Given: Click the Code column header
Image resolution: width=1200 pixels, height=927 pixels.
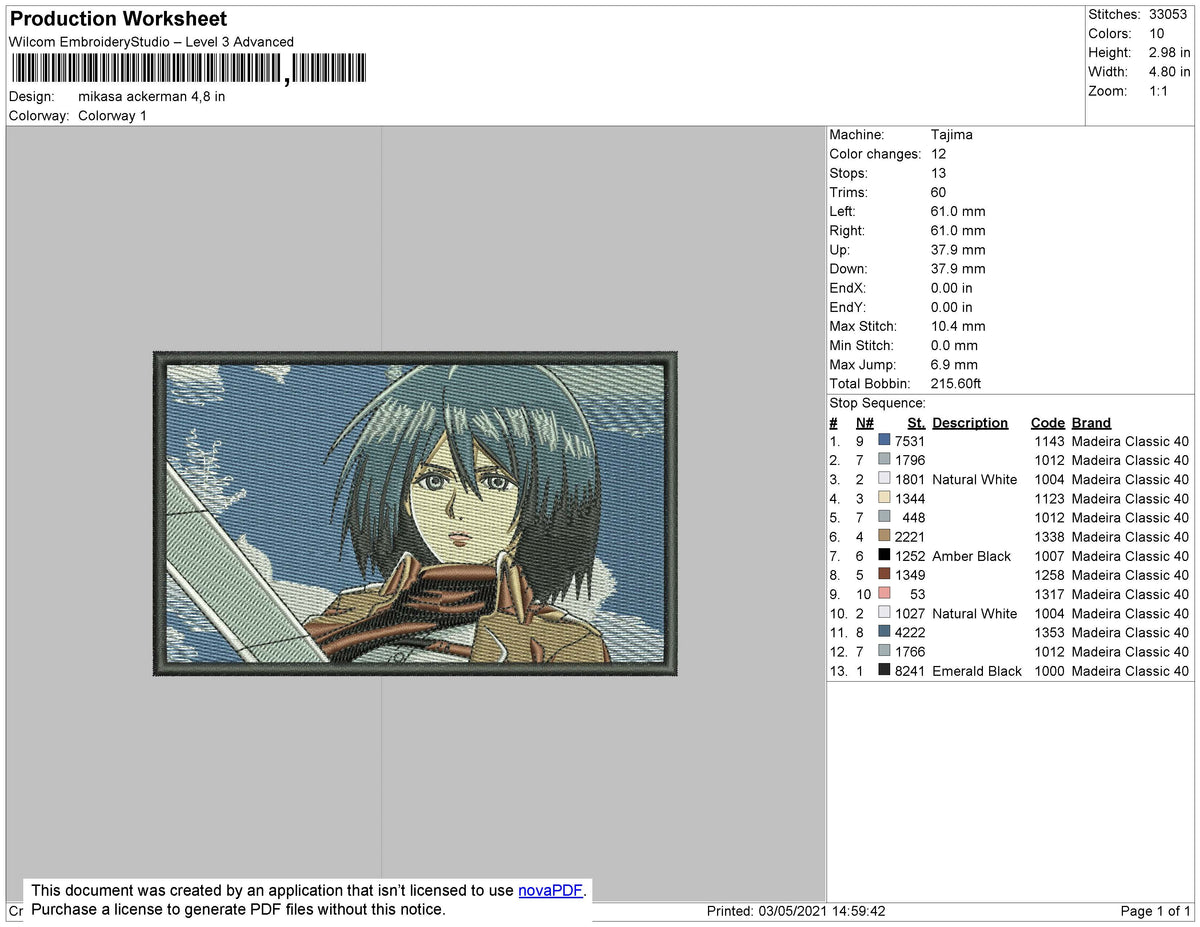Looking at the screenshot, I should [1047, 422].
